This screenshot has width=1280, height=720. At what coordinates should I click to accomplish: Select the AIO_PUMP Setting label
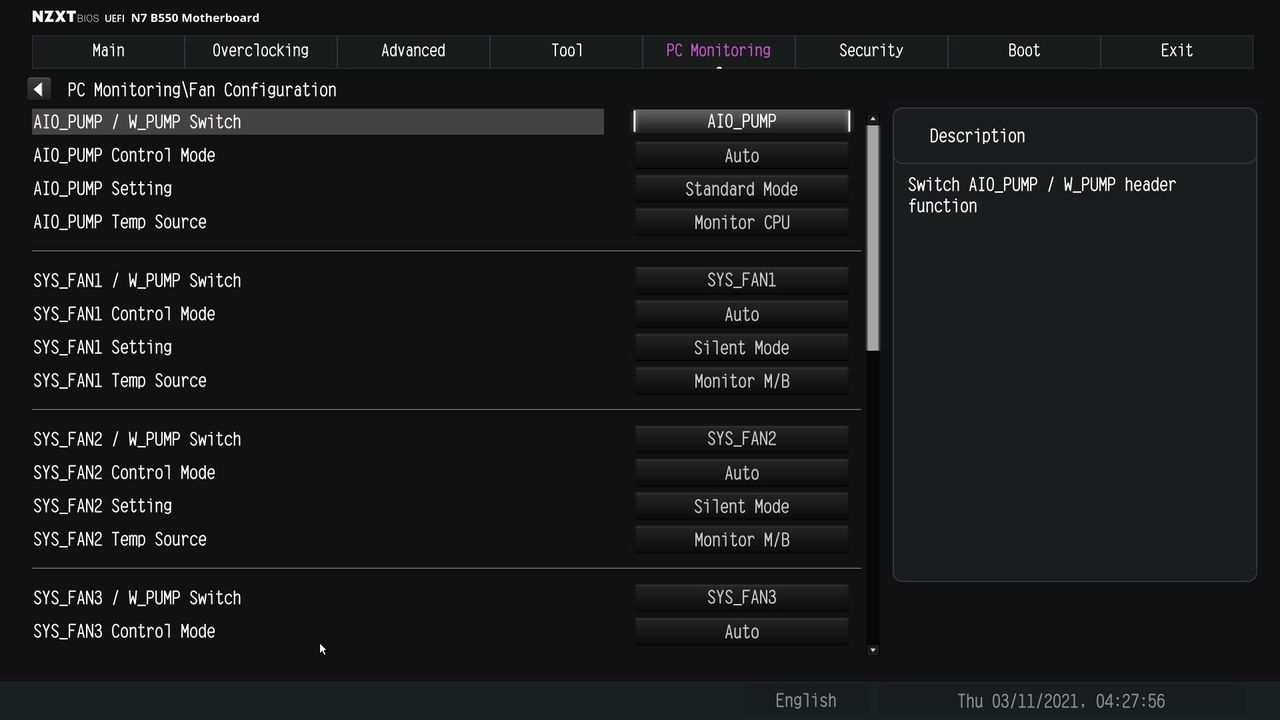[102, 189]
